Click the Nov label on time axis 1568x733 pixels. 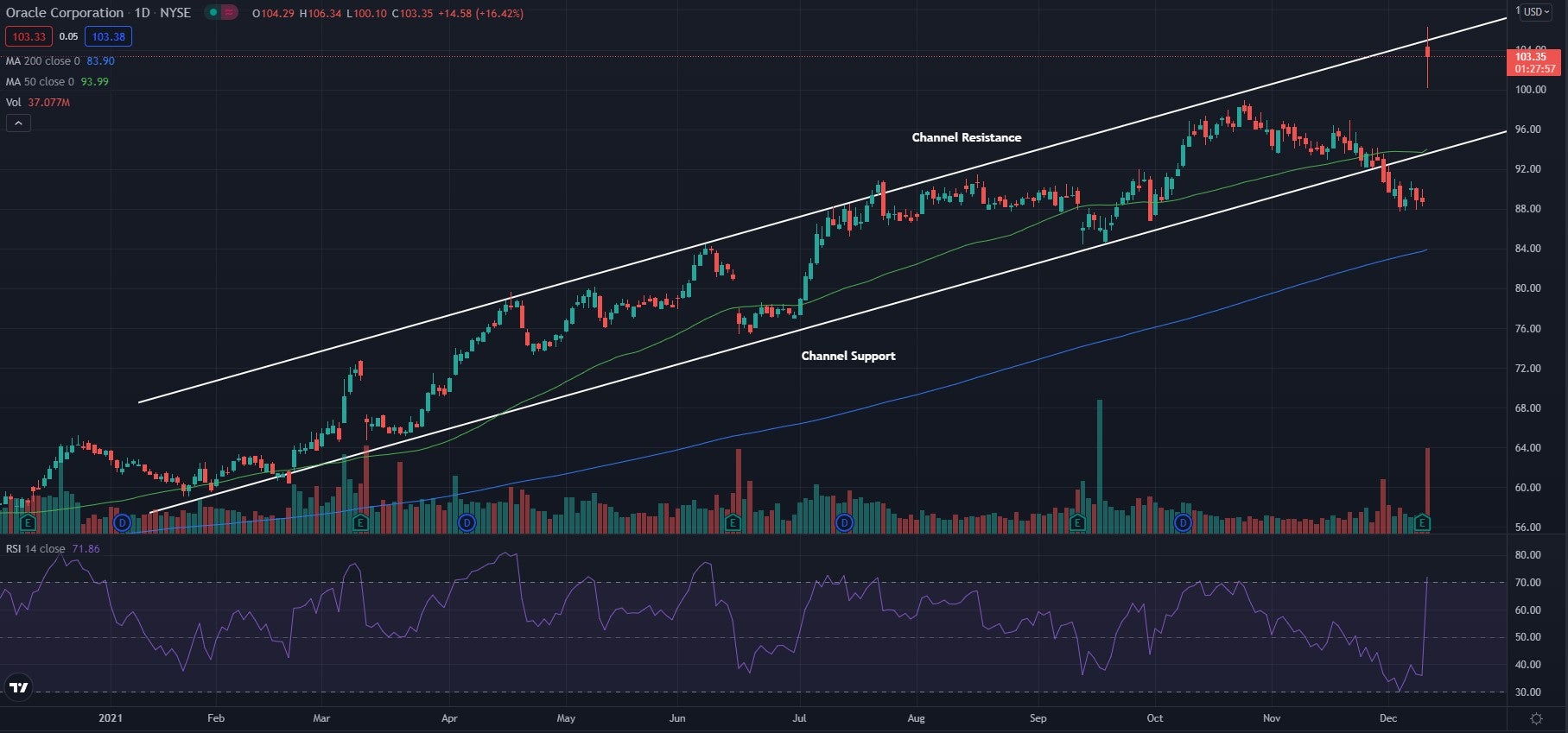tap(1271, 718)
